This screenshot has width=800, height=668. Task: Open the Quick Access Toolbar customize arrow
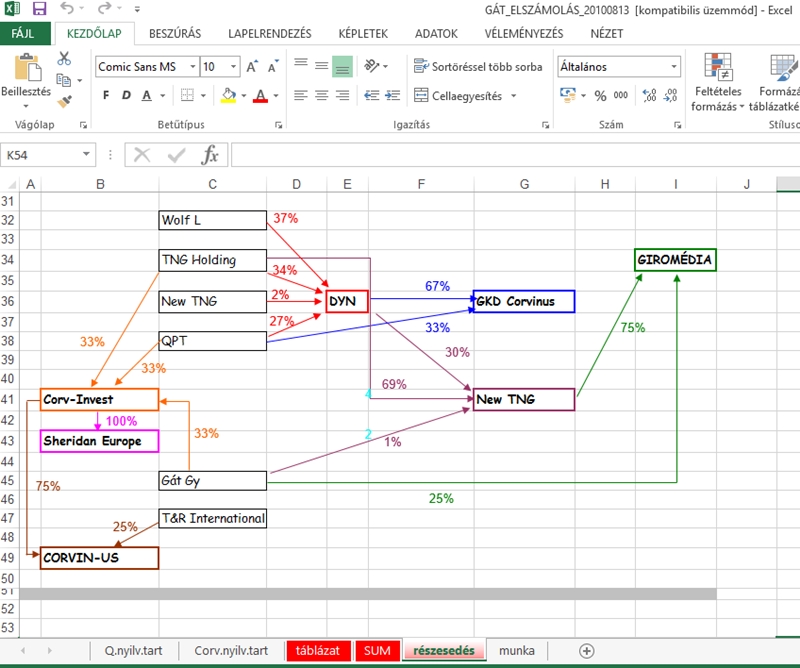[x=137, y=9]
